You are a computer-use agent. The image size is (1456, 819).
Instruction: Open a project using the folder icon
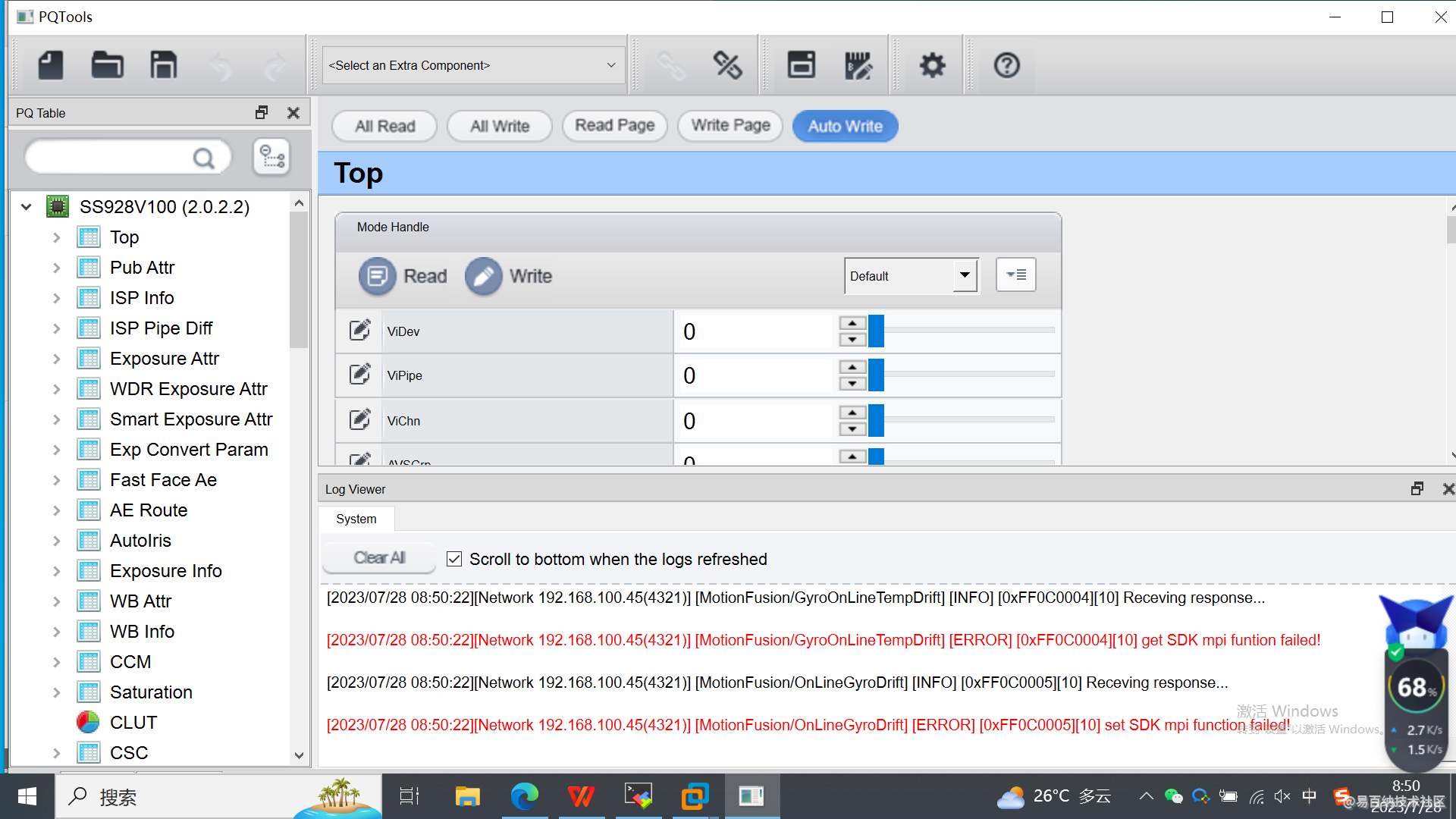107,65
